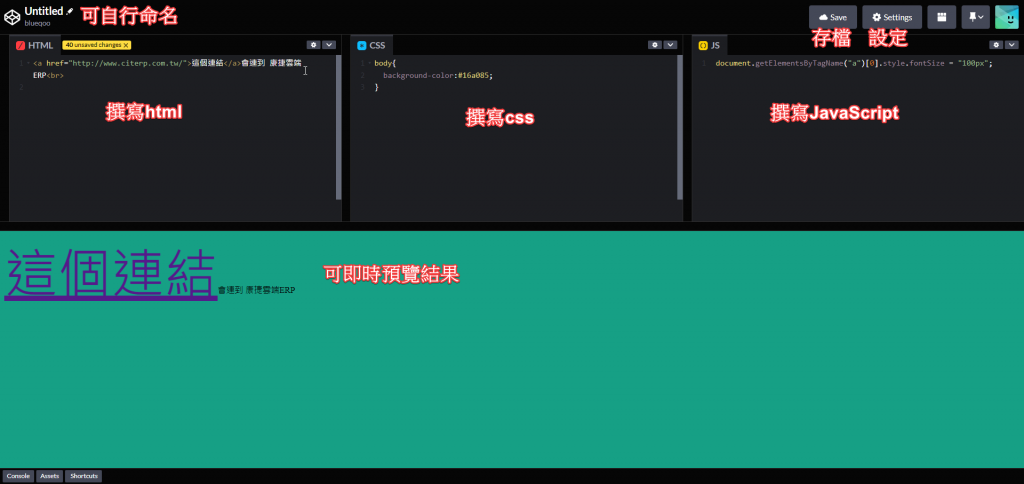Expand the HTML editor chevron dropdown
The height and width of the screenshot is (484, 1024).
[329, 45]
